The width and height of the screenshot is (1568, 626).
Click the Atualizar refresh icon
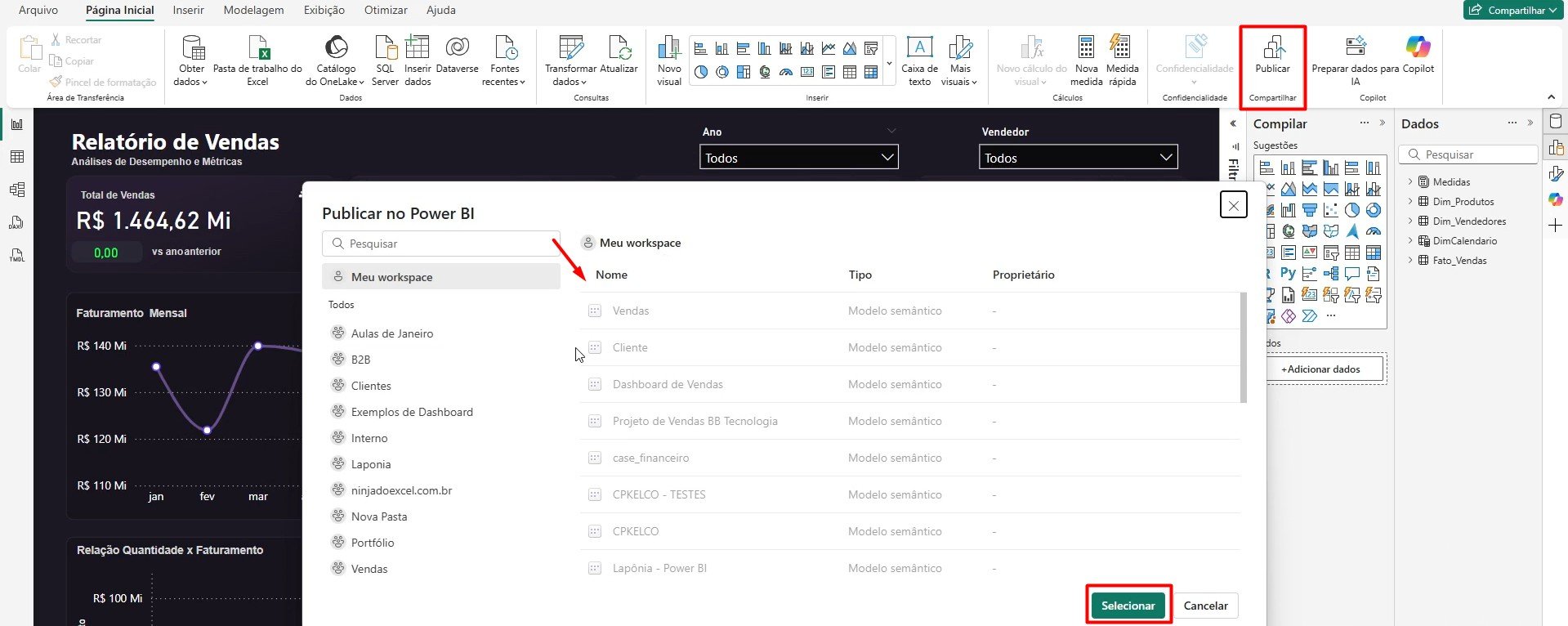[619, 47]
